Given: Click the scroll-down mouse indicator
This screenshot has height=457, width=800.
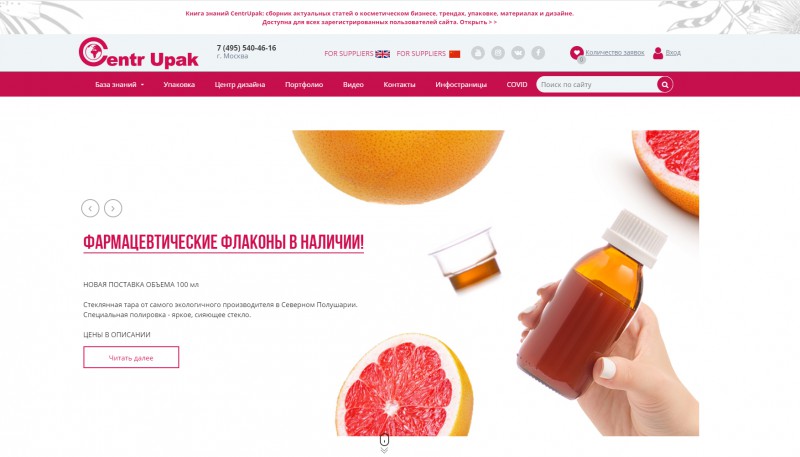Looking at the screenshot, I should (x=384, y=442).
